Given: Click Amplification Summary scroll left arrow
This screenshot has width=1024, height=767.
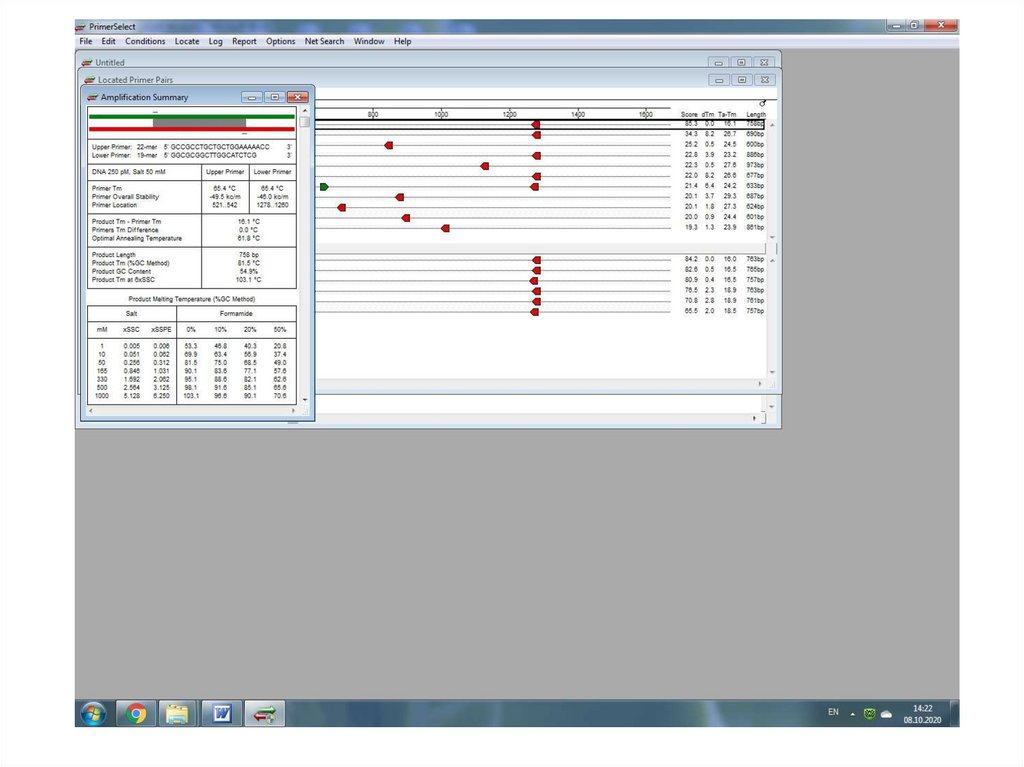Looking at the screenshot, I should tap(91, 411).
